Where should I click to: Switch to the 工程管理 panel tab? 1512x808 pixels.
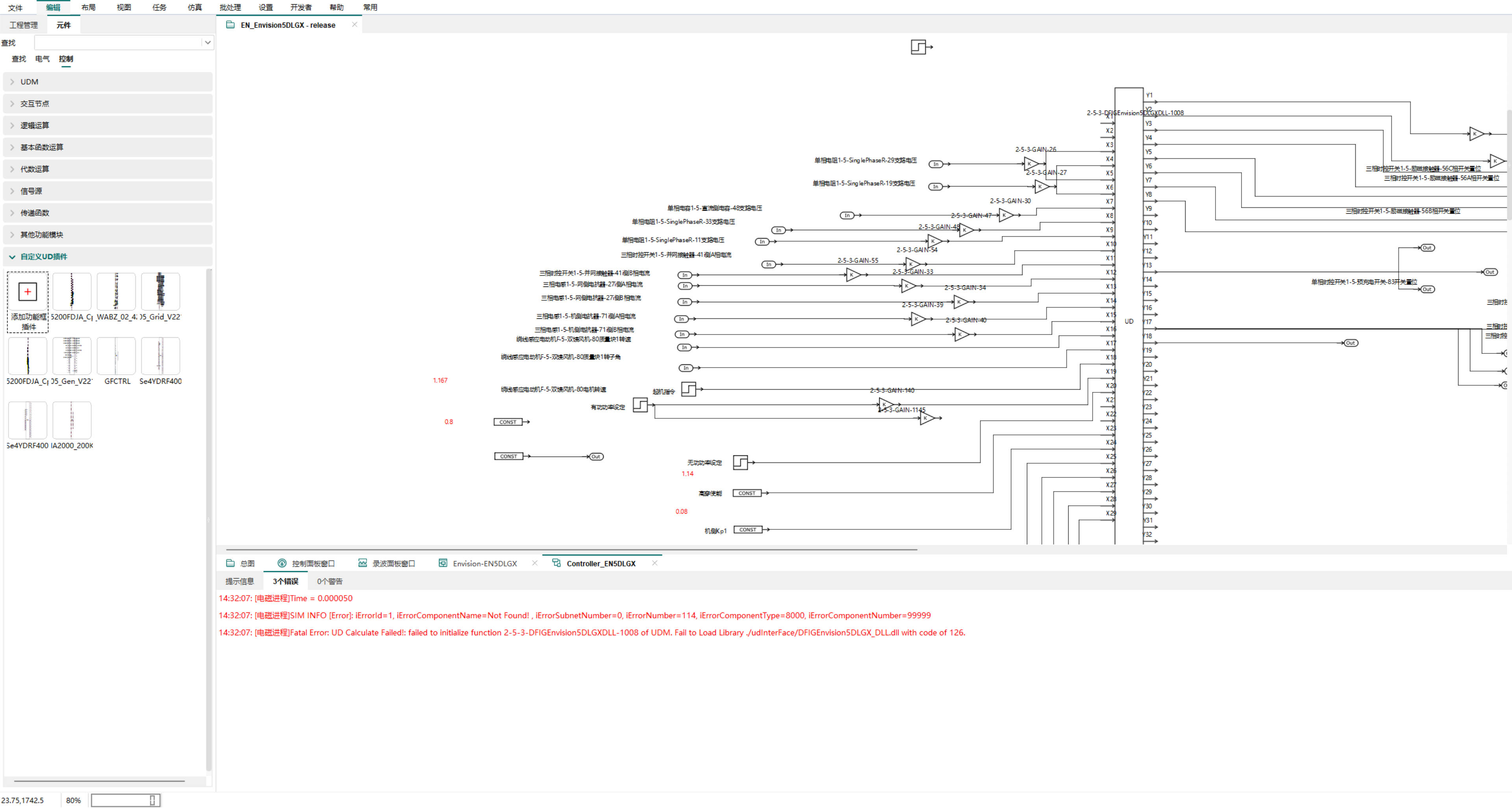(24, 25)
